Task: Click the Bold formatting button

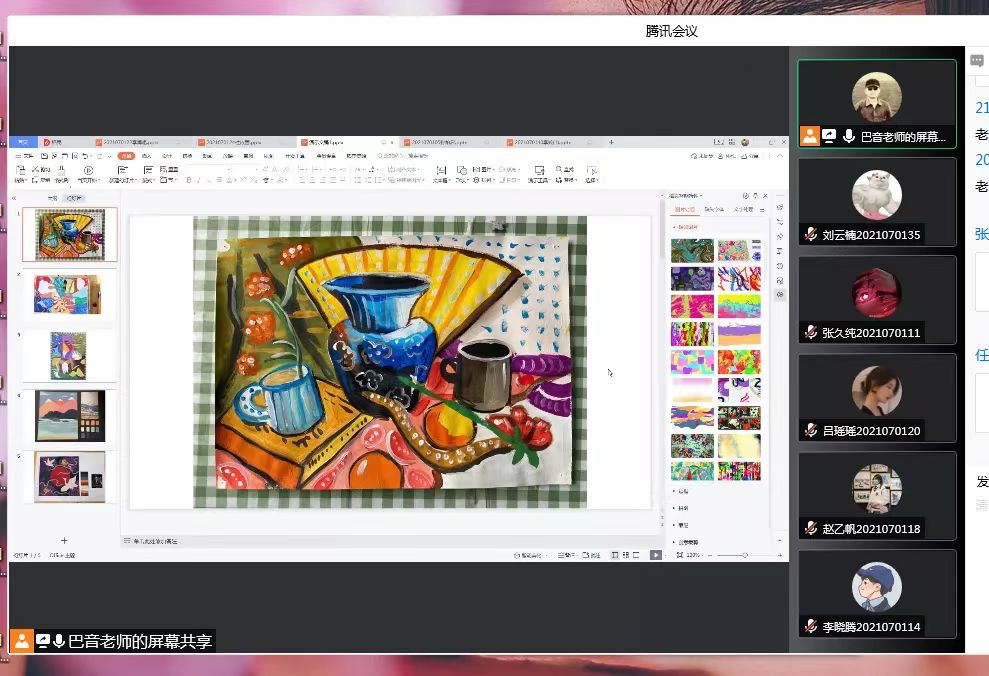Action: pyautogui.click(x=187, y=181)
